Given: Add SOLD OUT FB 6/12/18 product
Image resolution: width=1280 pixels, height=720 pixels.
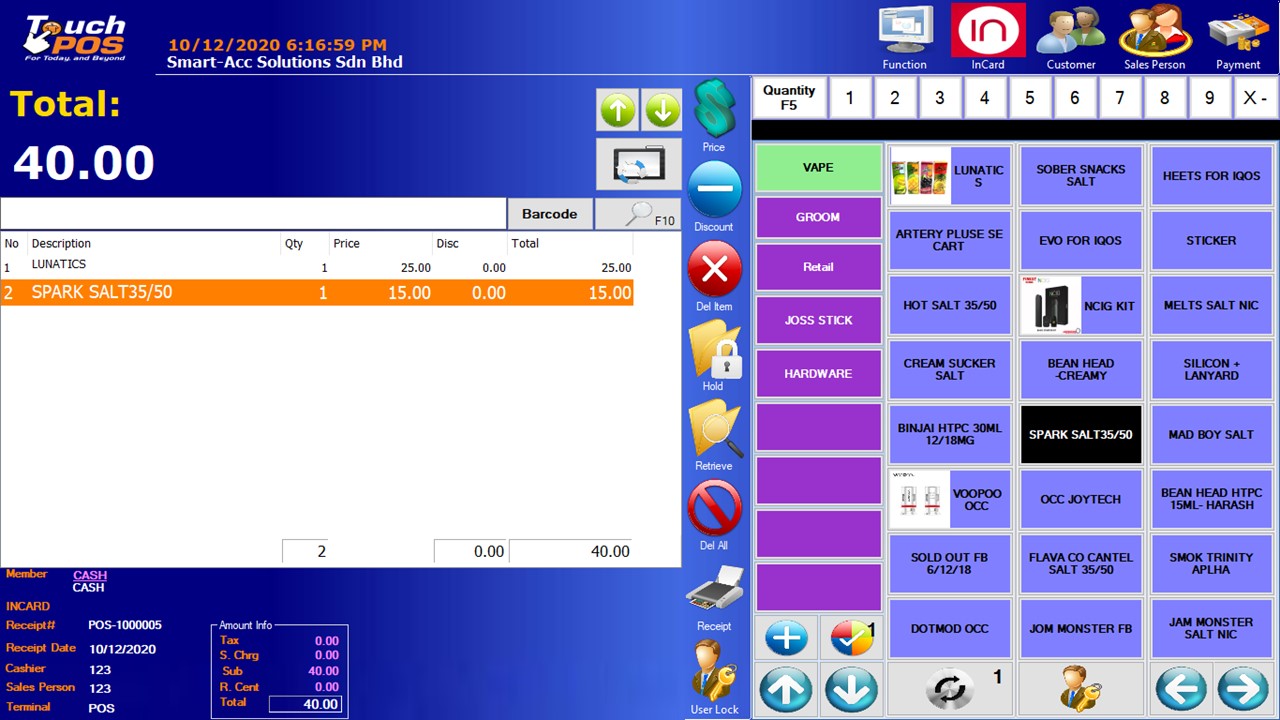Looking at the screenshot, I should (x=950, y=564).
